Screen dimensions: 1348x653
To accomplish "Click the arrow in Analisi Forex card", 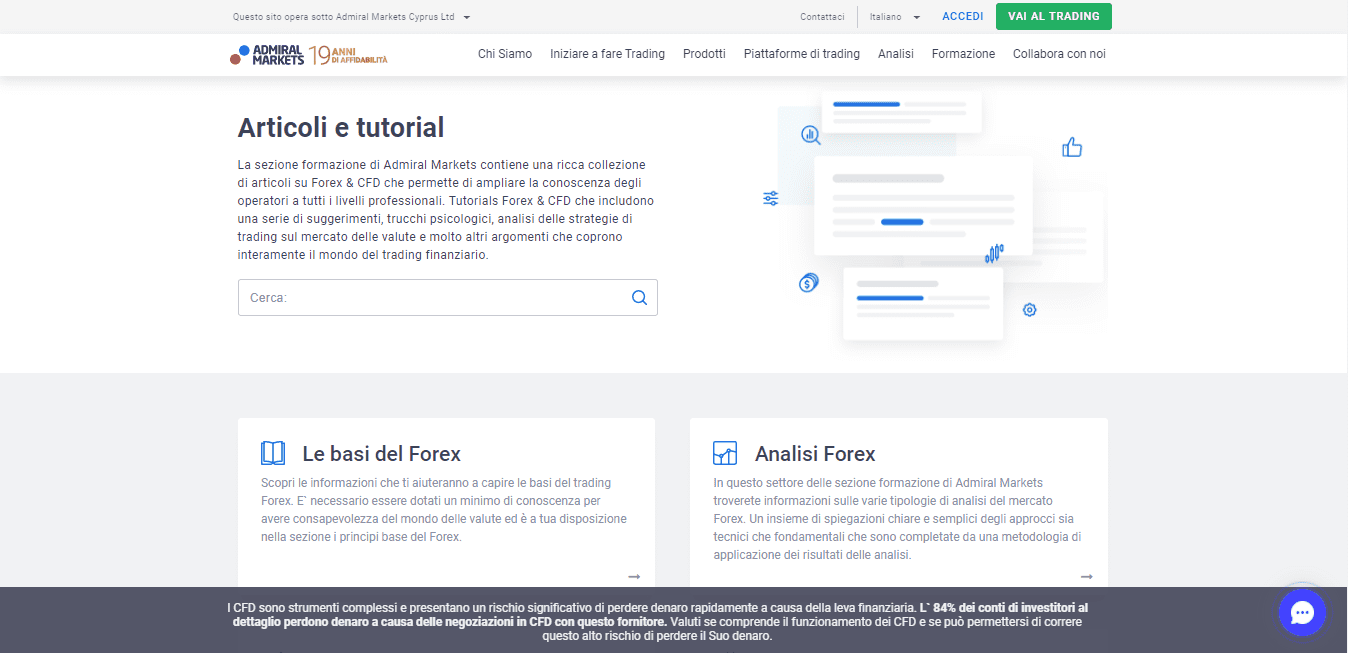I will [1087, 576].
